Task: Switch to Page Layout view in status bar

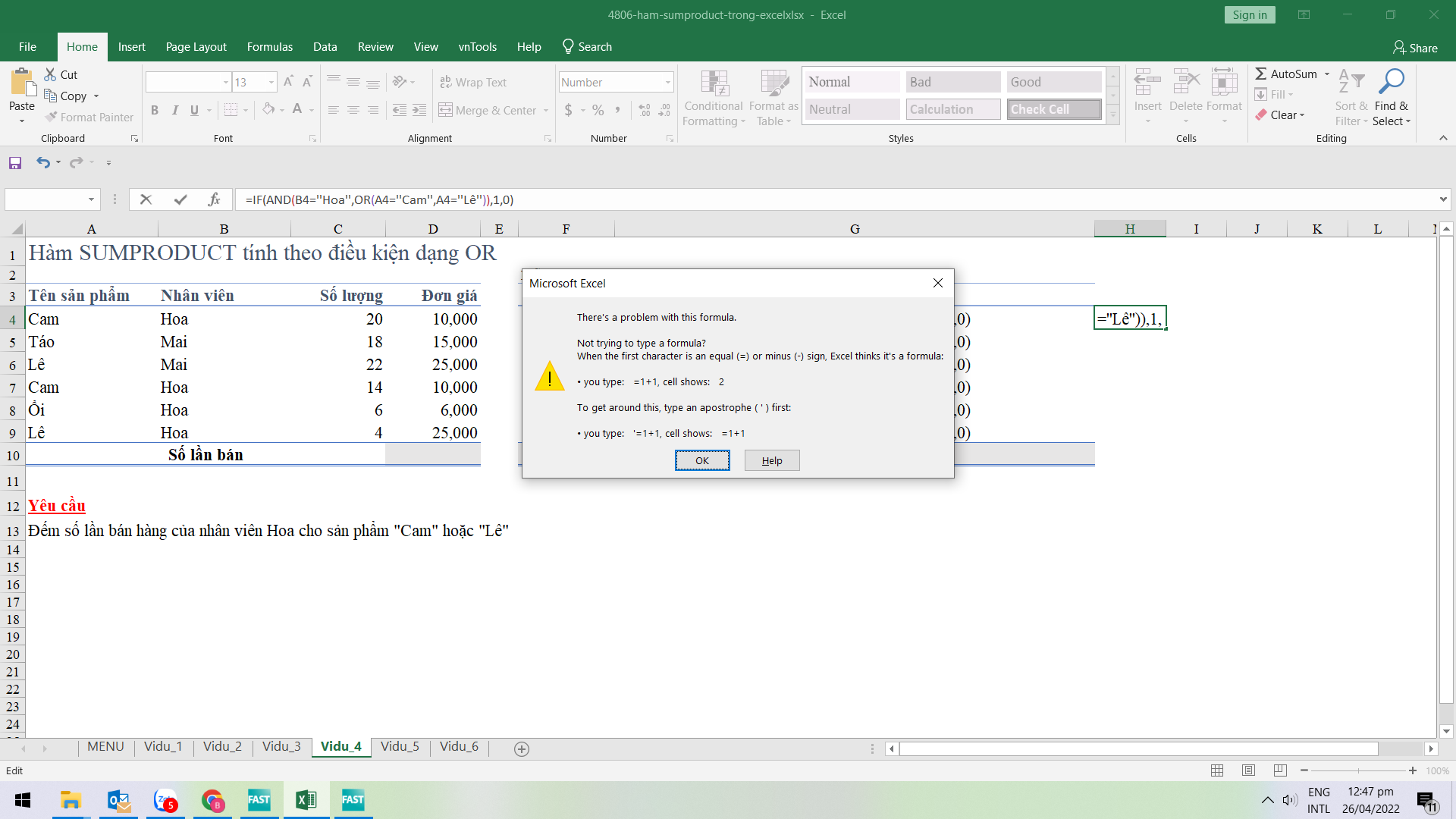Action: (x=1249, y=770)
